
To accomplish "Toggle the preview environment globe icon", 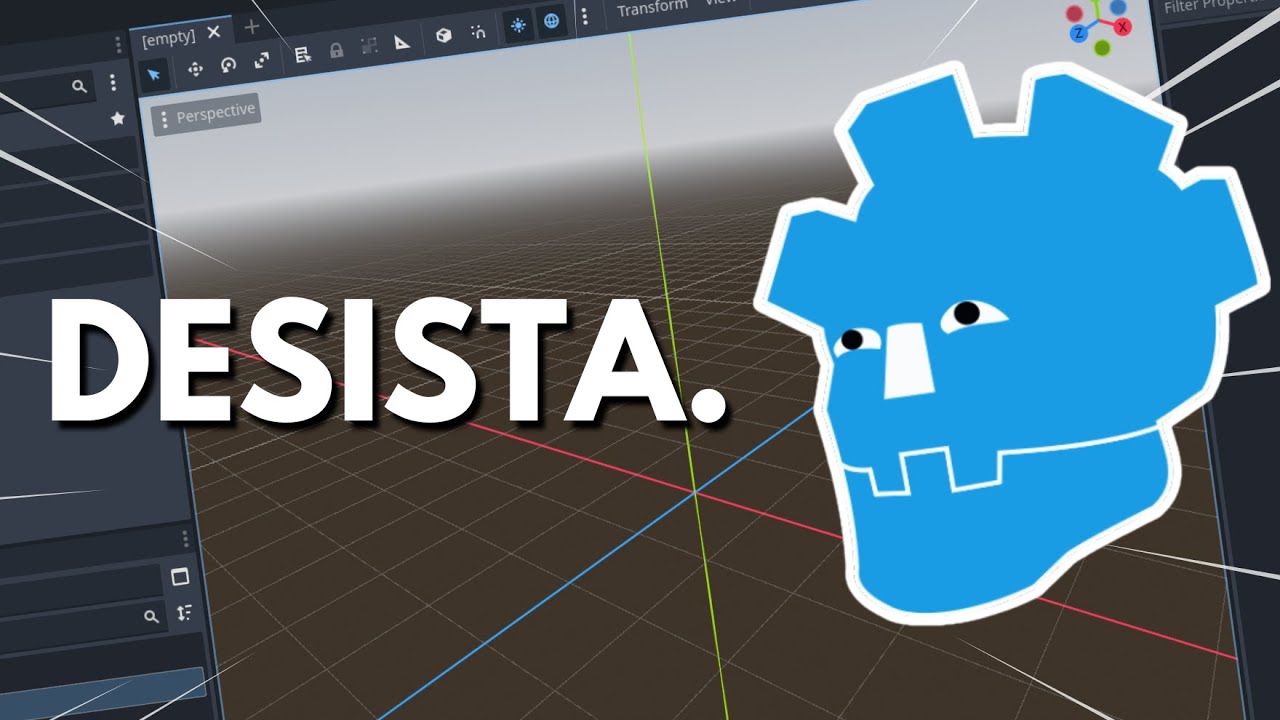I will (x=551, y=22).
